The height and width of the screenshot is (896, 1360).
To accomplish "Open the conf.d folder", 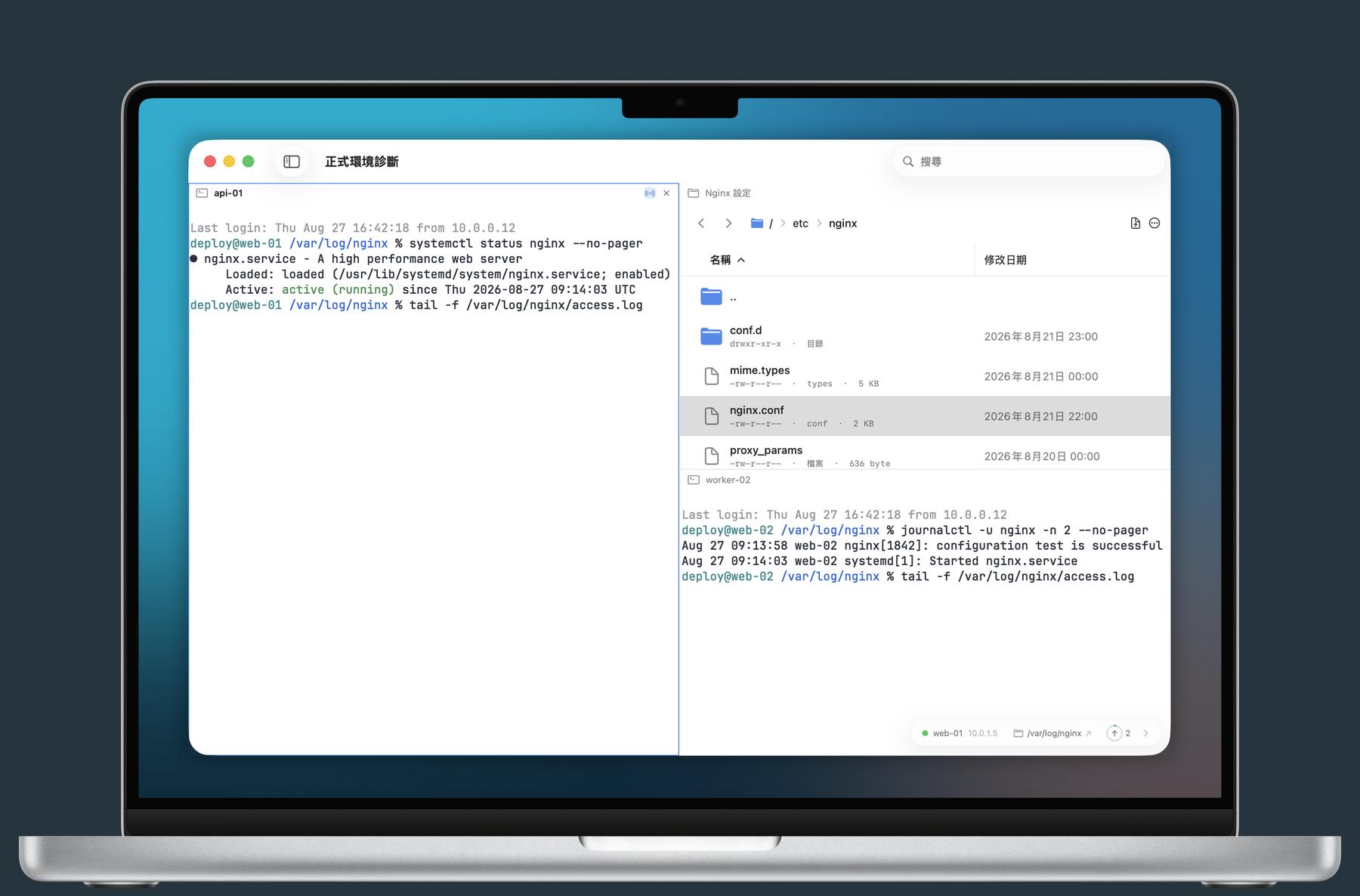I will tap(925, 336).
